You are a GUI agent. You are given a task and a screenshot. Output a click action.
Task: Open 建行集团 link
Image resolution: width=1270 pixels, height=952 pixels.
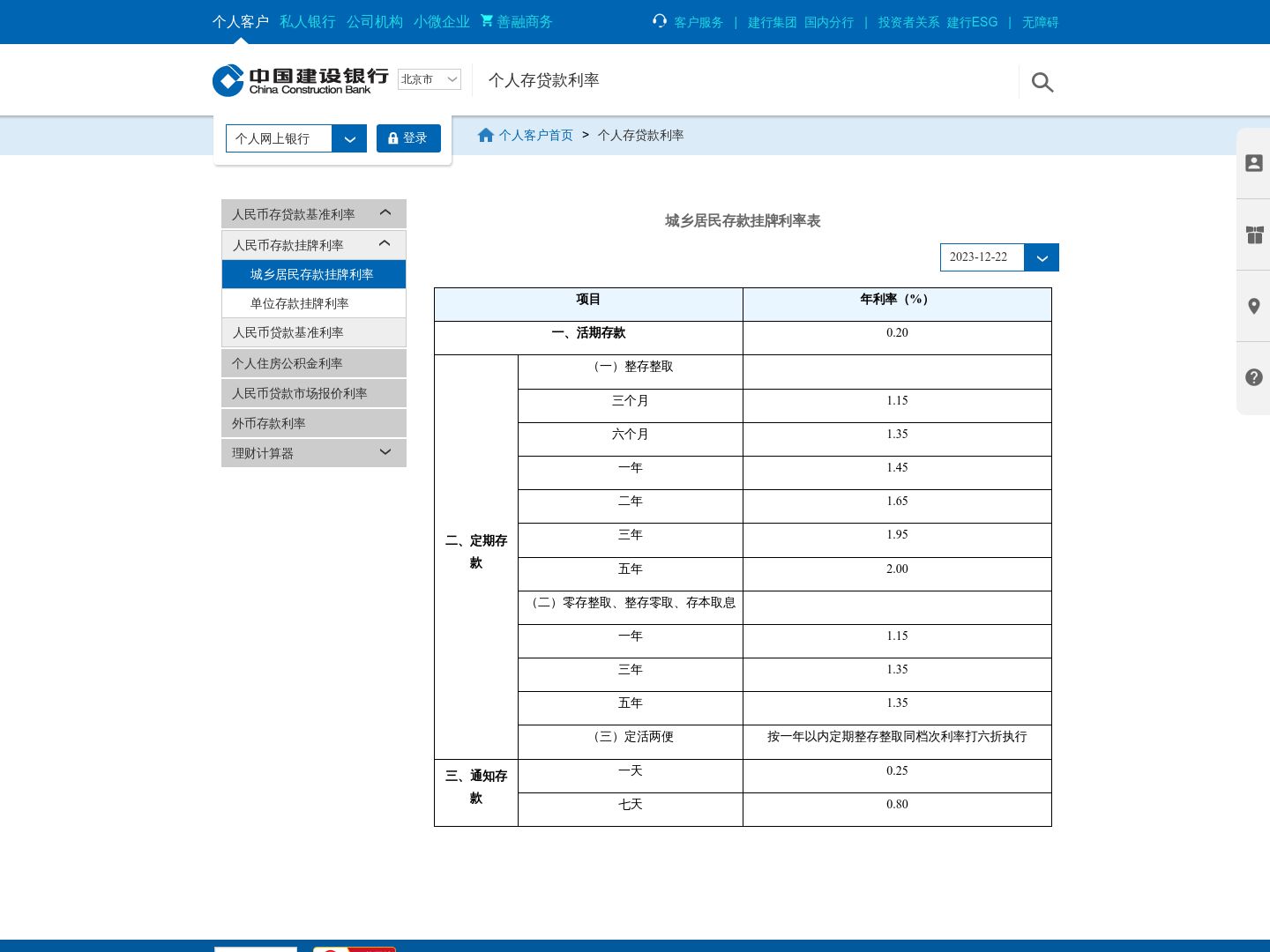pyautogui.click(x=773, y=22)
